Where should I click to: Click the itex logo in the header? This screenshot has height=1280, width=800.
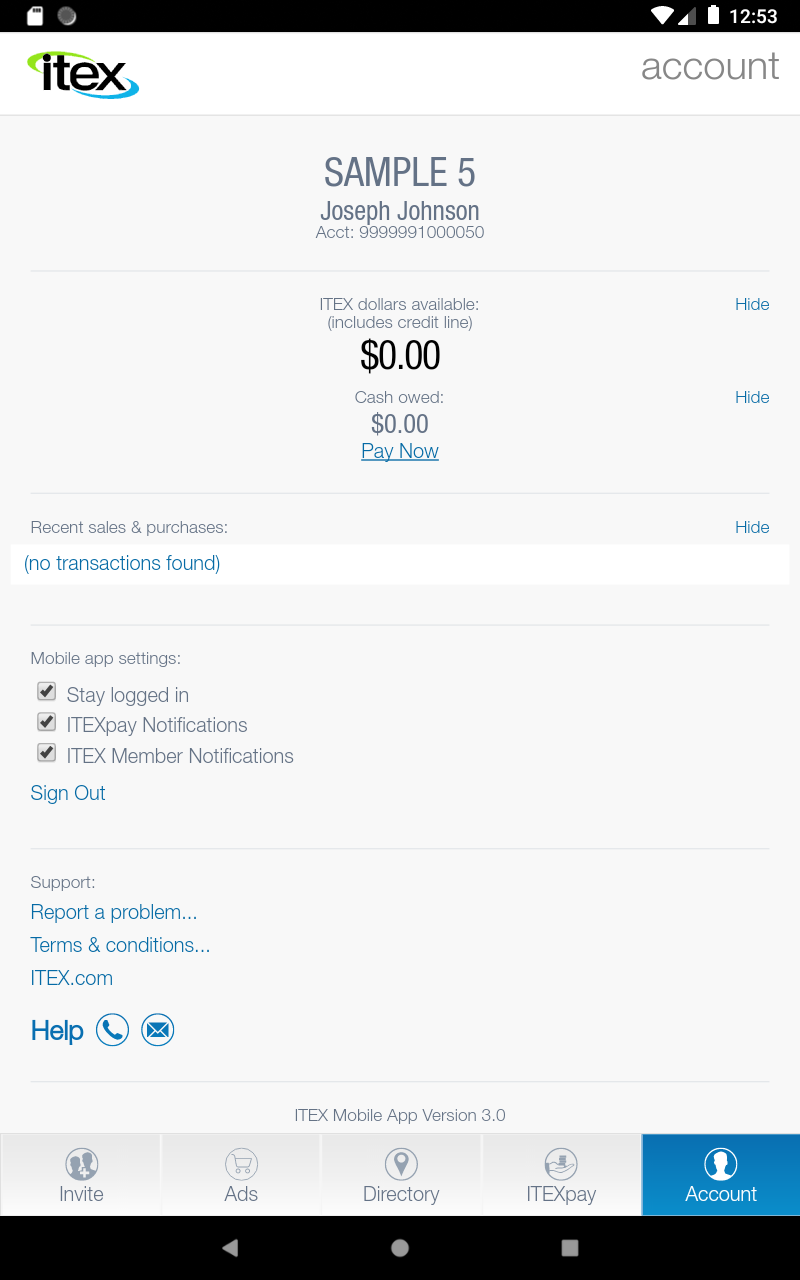pos(82,72)
